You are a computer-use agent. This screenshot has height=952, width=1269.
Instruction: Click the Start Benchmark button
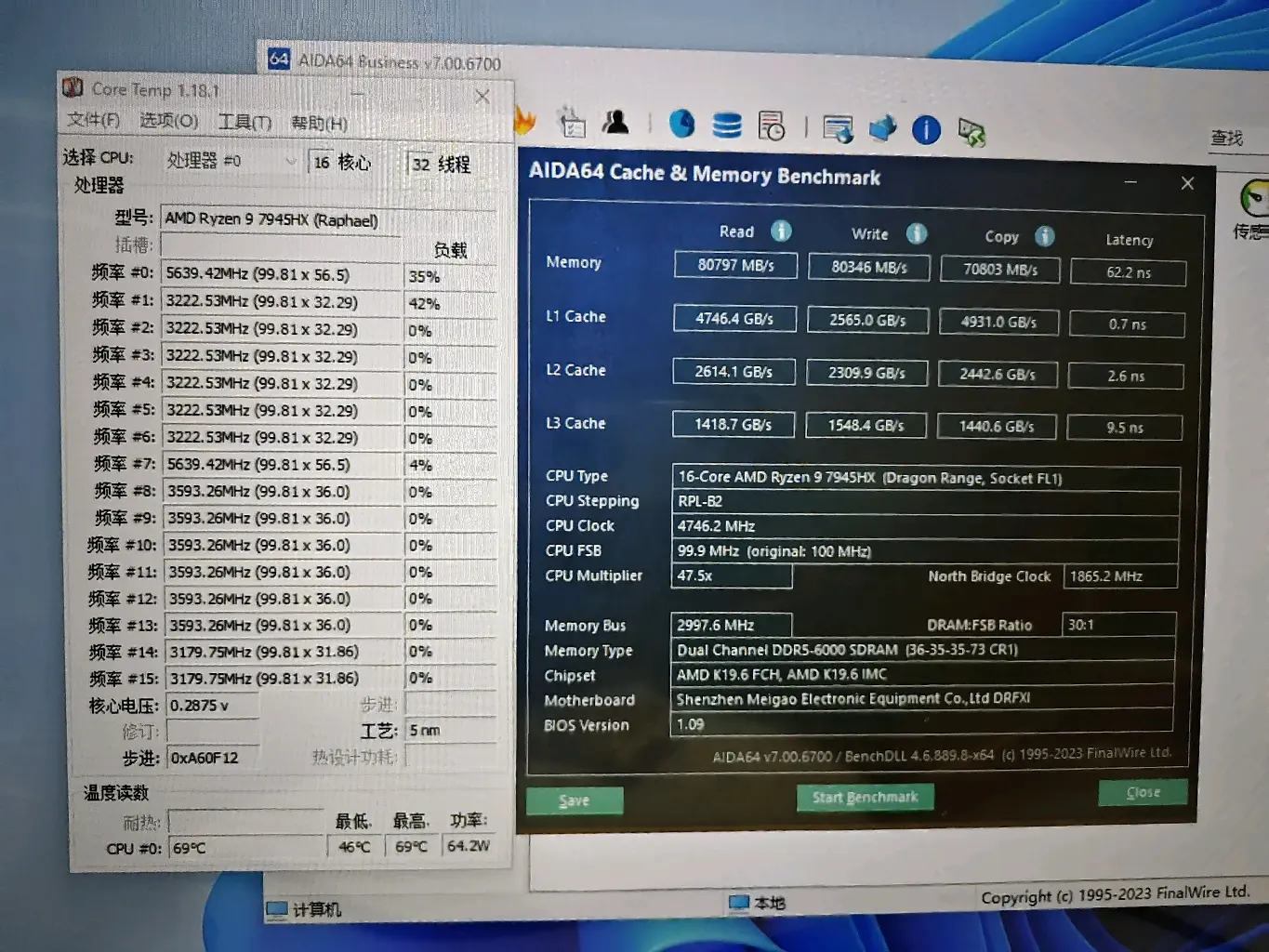click(866, 797)
